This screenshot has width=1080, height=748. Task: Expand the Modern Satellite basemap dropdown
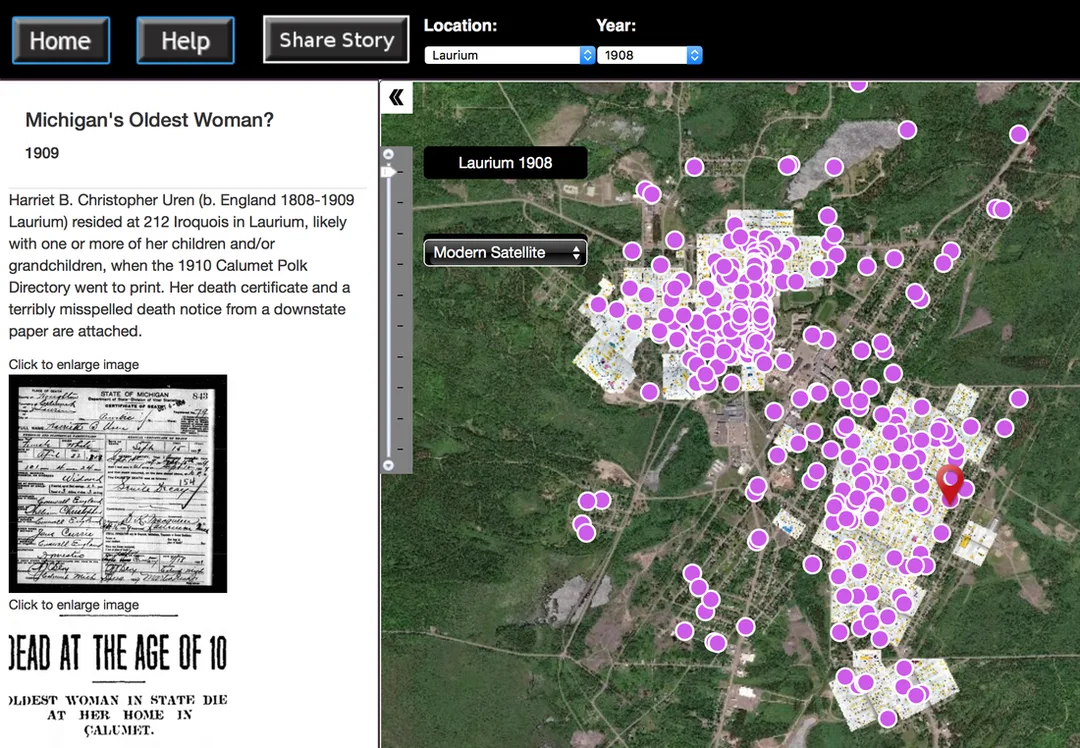coord(505,252)
